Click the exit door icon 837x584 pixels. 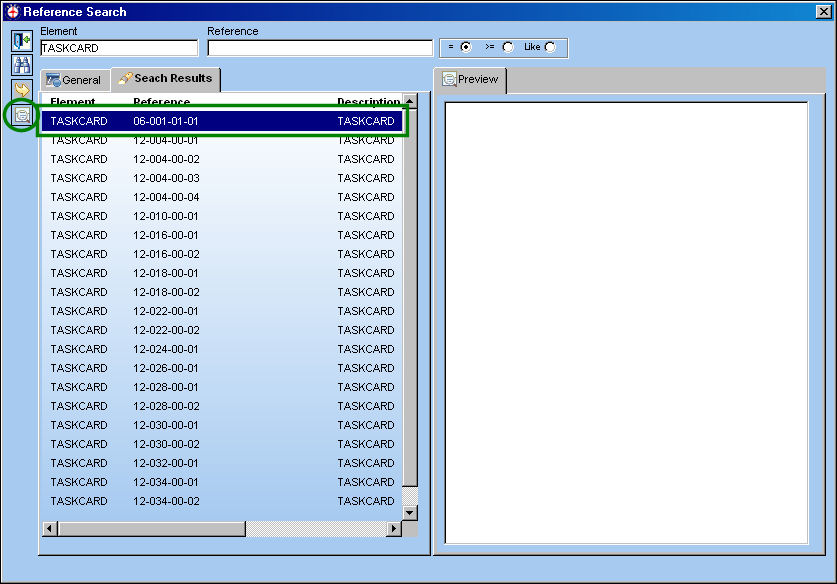(x=22, y=41)
